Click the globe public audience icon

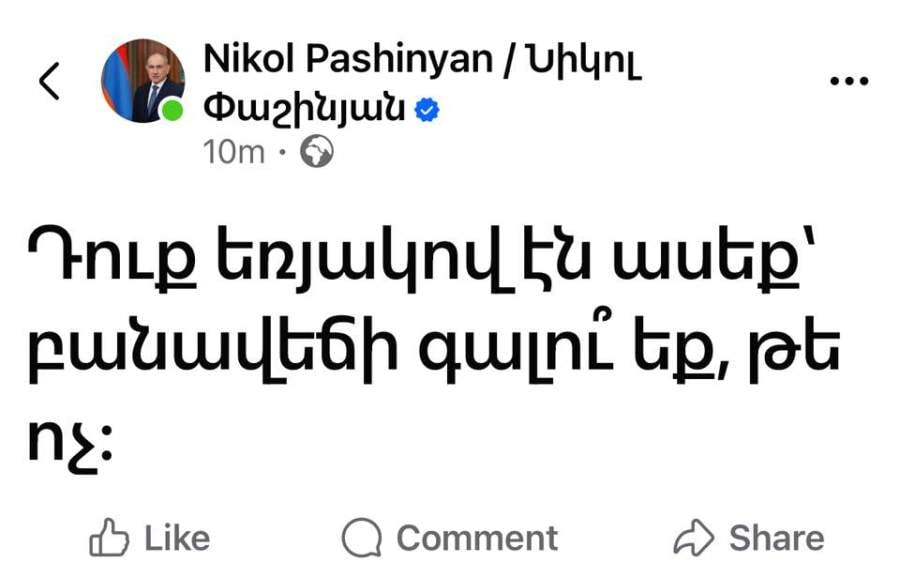317,152
